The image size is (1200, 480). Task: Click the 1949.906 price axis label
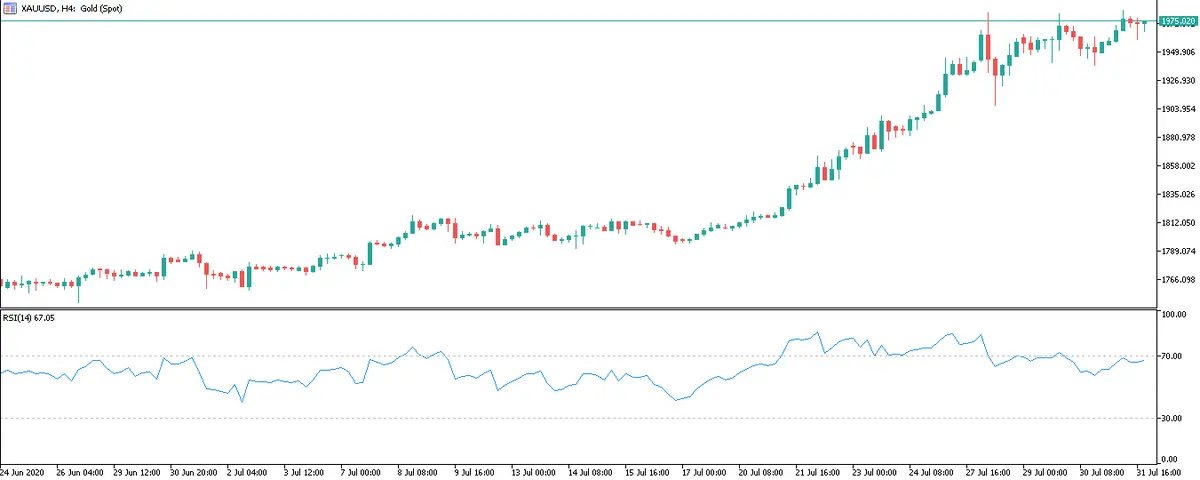click(1176, 52)
